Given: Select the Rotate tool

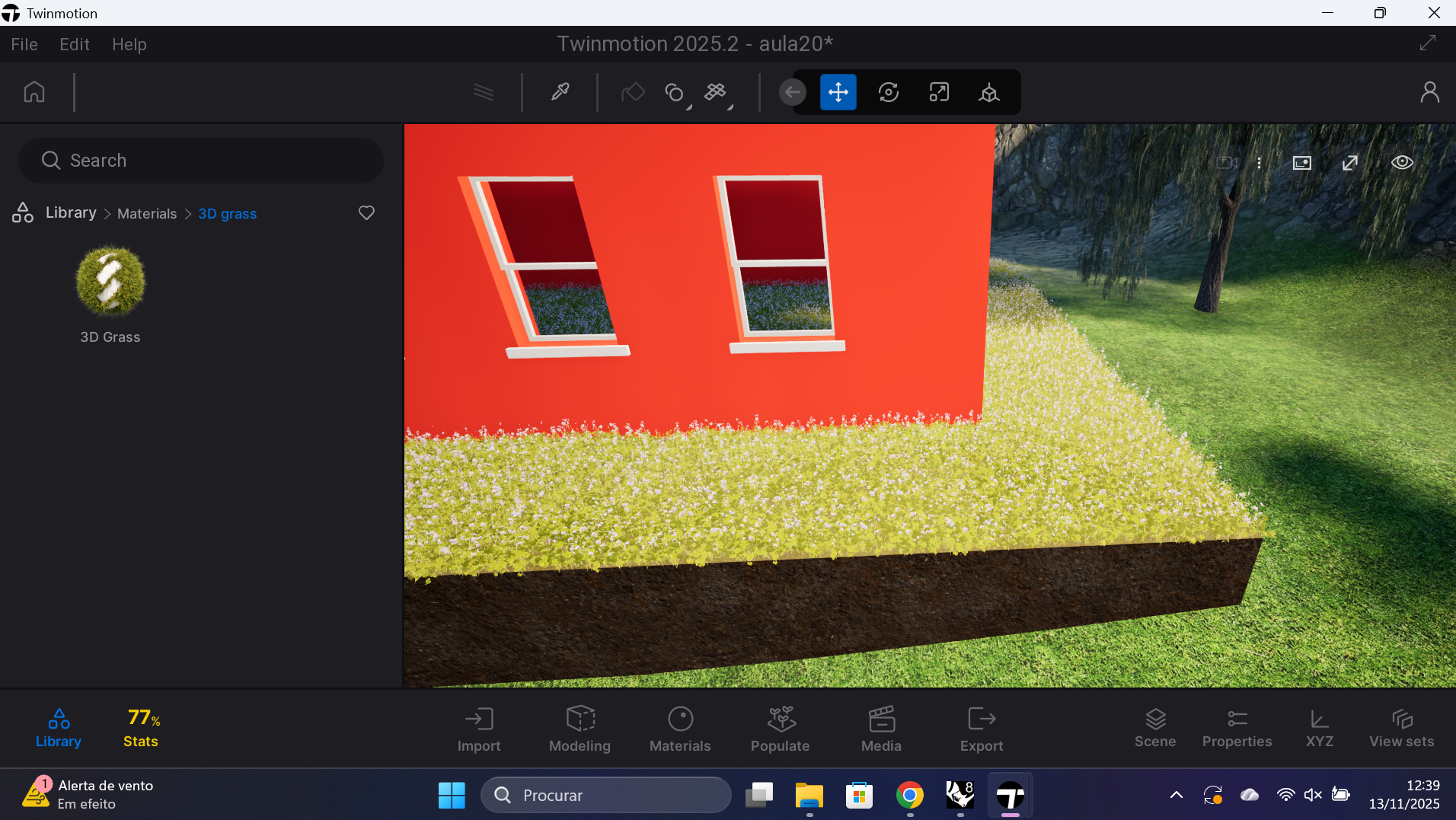Looking at the screenshot, I should tap(889, 92).
